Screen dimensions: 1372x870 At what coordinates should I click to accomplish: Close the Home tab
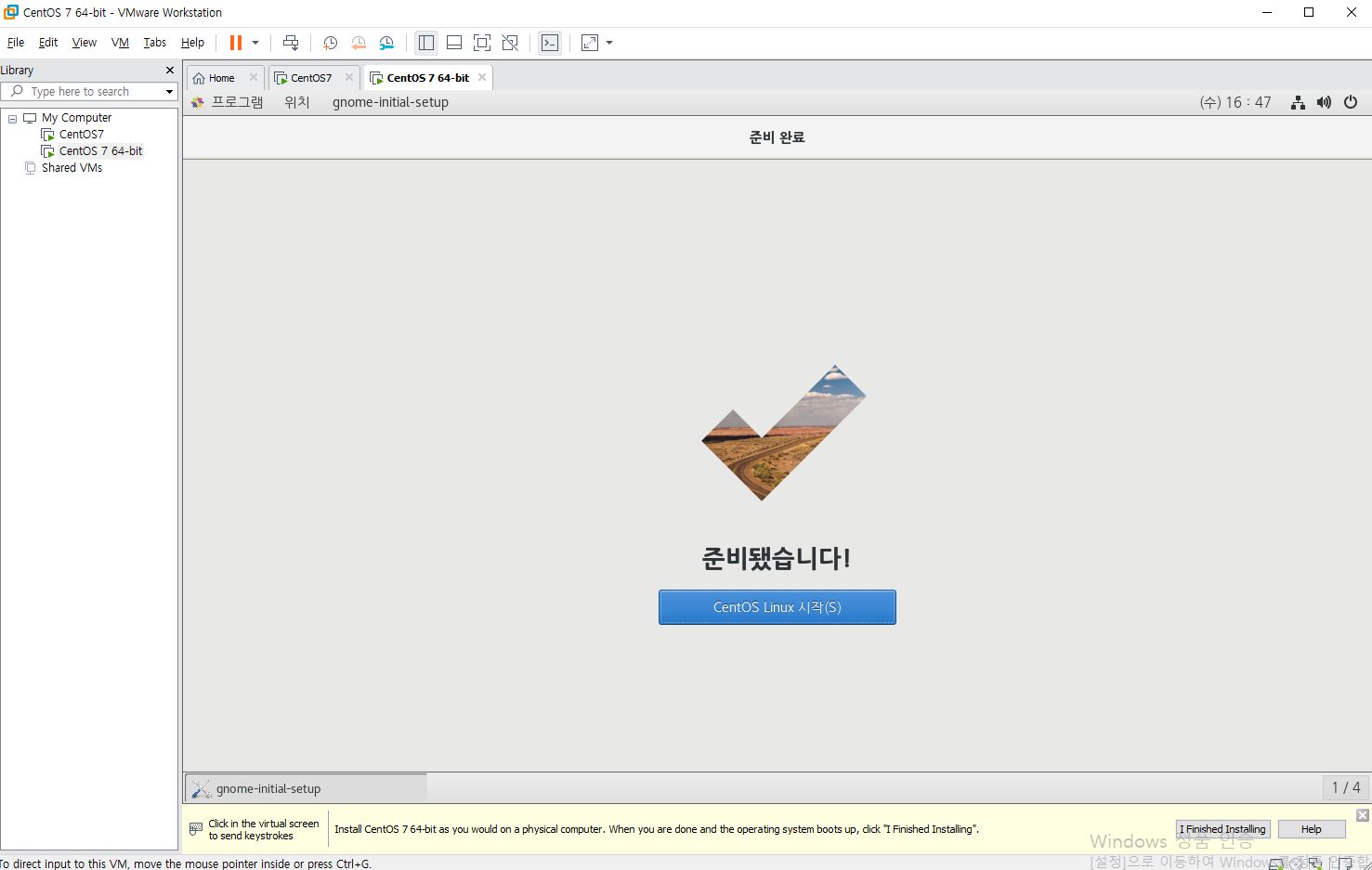(x=254, y=77)
